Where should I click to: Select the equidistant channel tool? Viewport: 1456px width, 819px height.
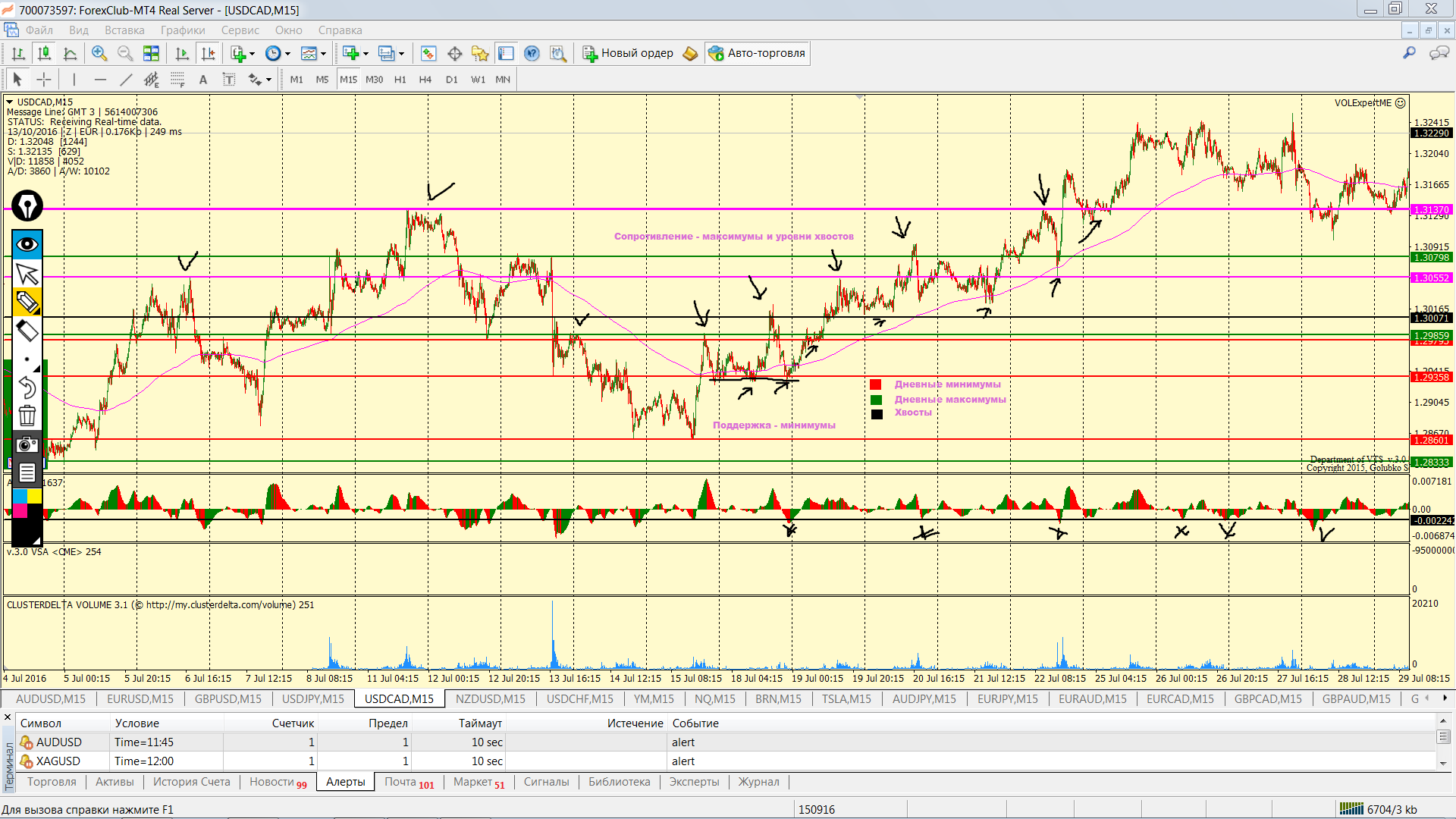click(152, 79)
